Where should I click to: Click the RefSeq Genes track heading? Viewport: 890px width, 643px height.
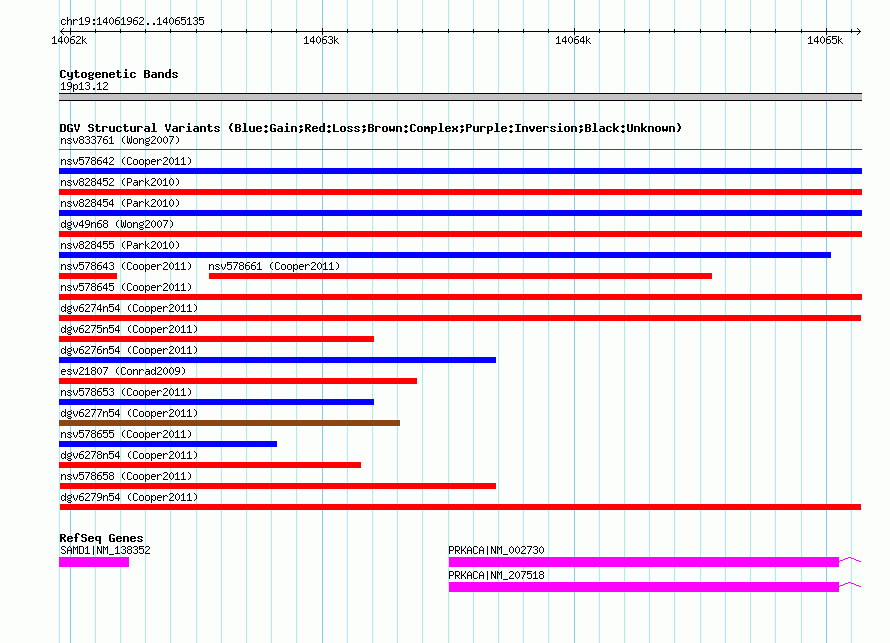(101, 537)
